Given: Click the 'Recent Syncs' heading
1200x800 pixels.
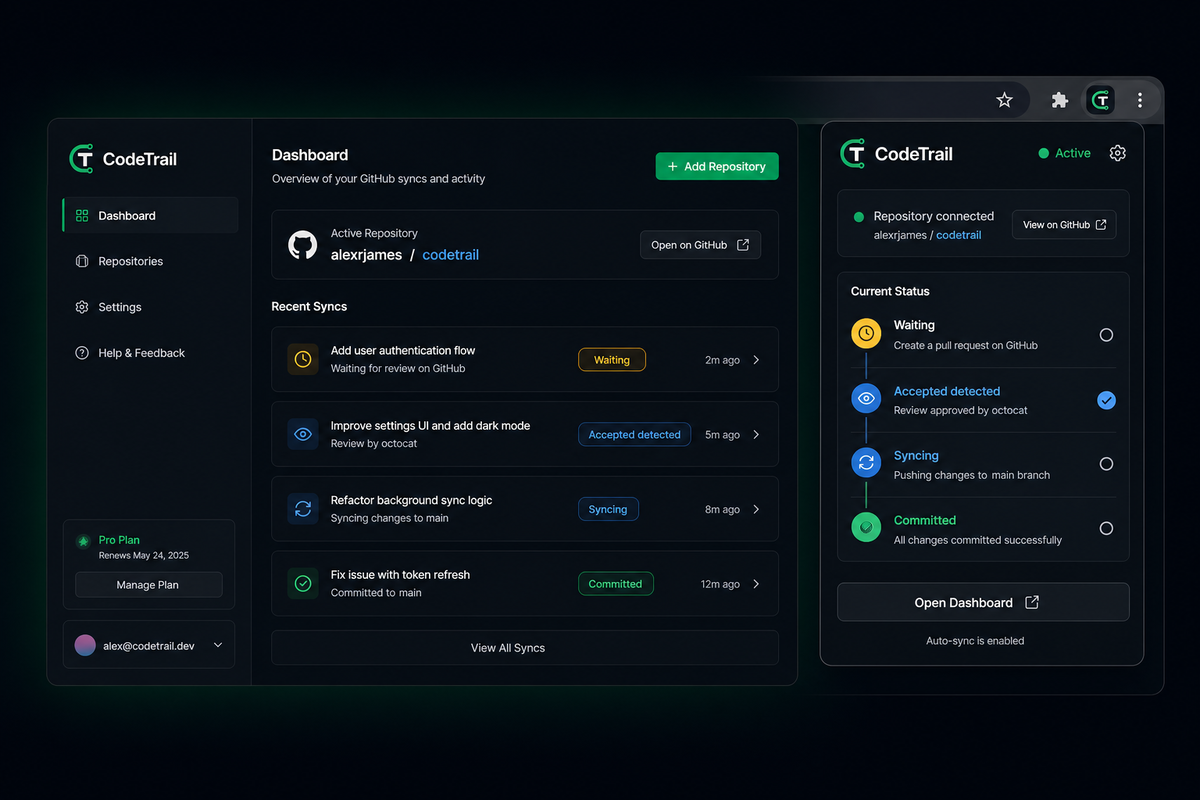Looking at the screenshot, I should click(309, 306).
